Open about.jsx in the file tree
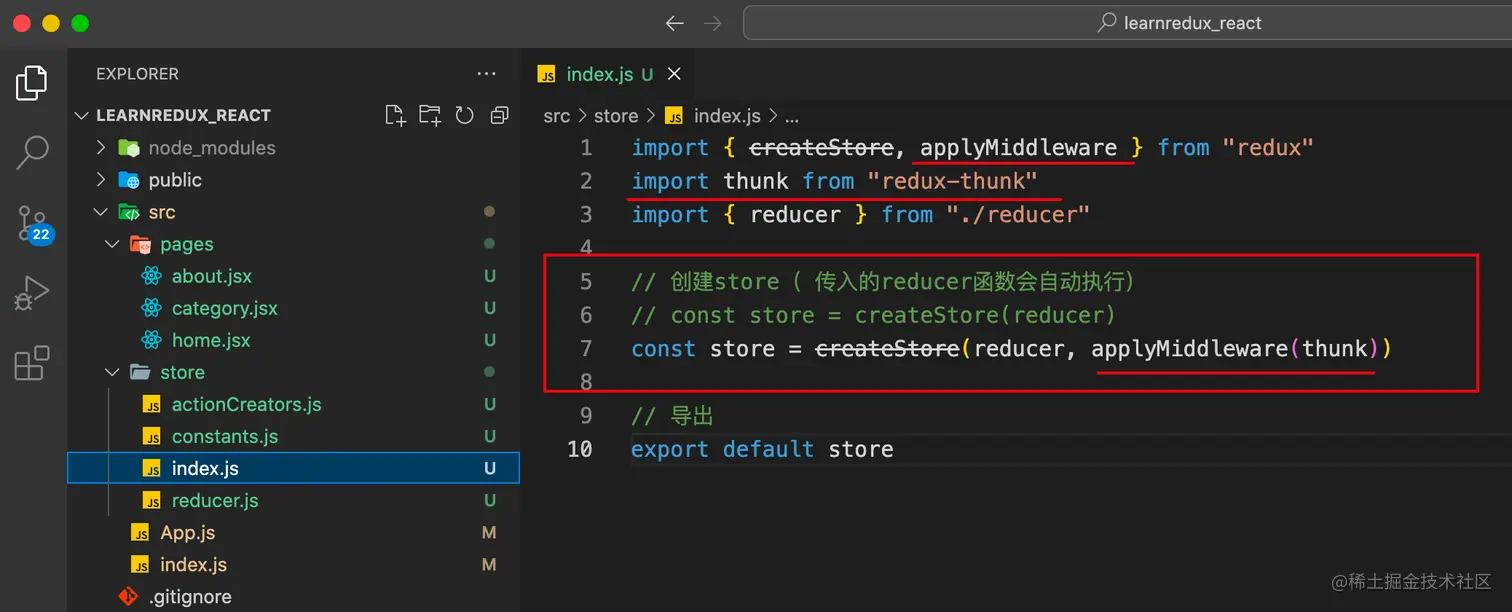This screenshot has width=1512, height=612. [212, 276]
